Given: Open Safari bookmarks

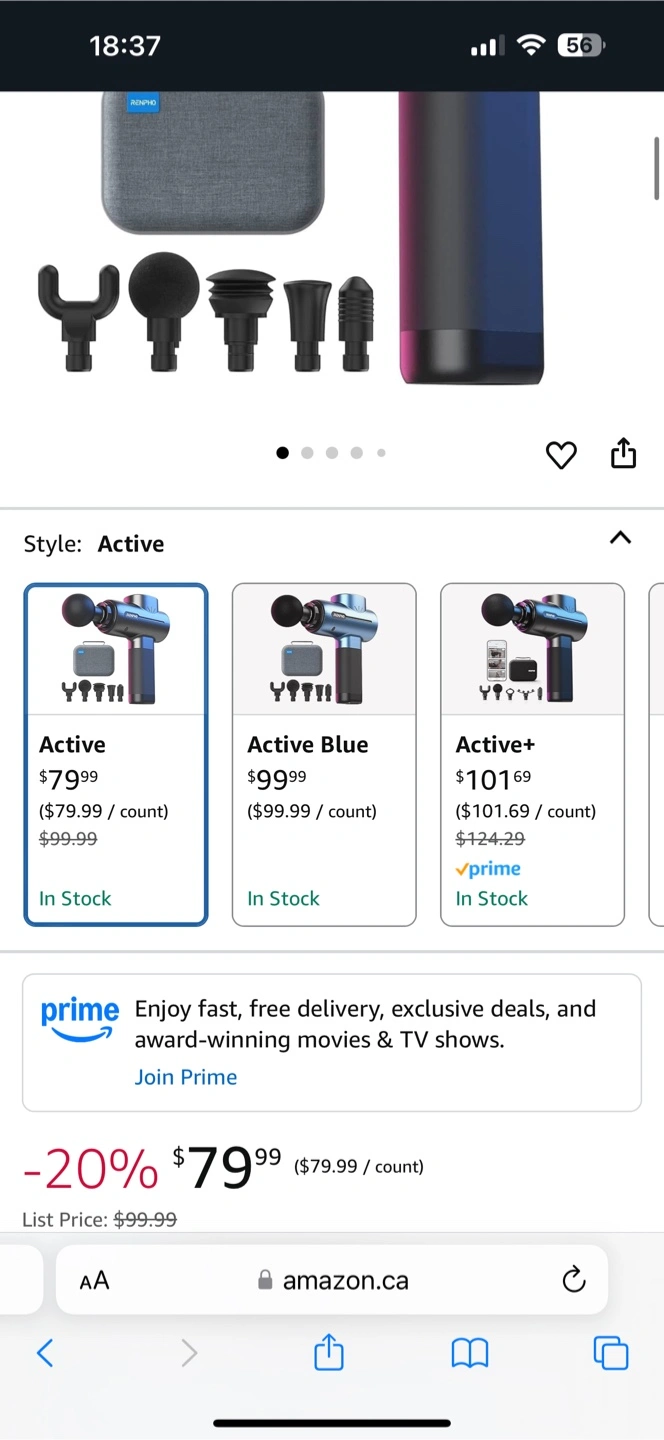Looking at the screenshot, I should [x=470, y=1353].
